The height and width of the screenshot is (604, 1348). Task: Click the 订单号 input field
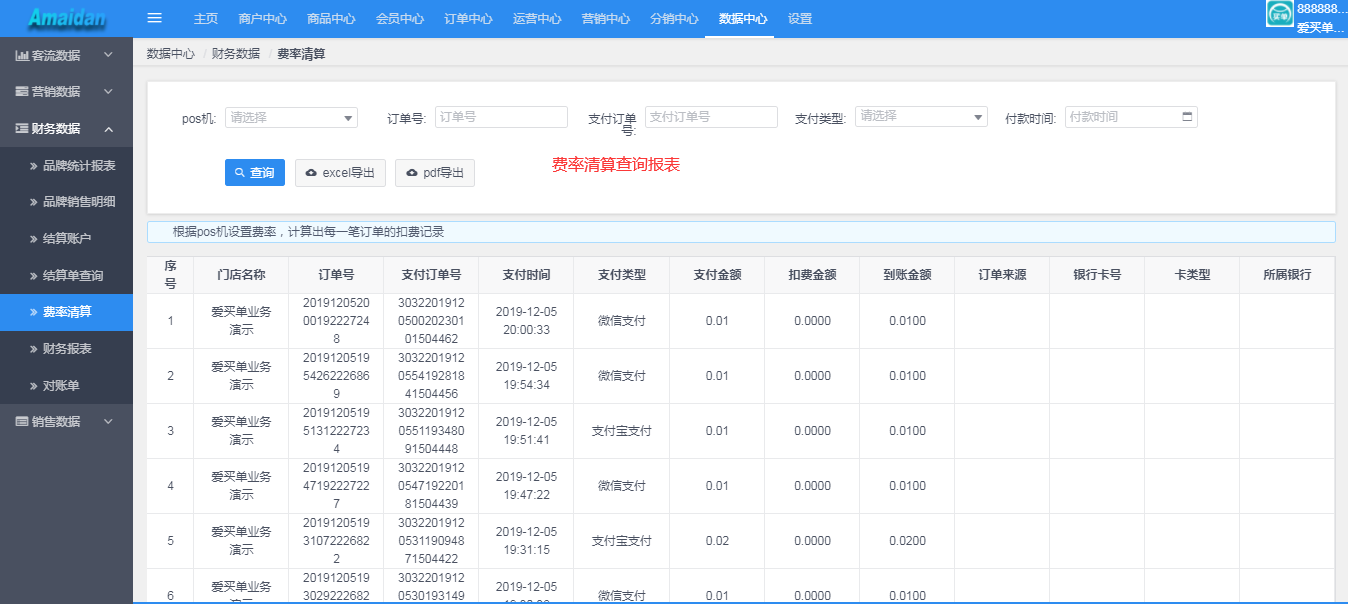(501, 117)
